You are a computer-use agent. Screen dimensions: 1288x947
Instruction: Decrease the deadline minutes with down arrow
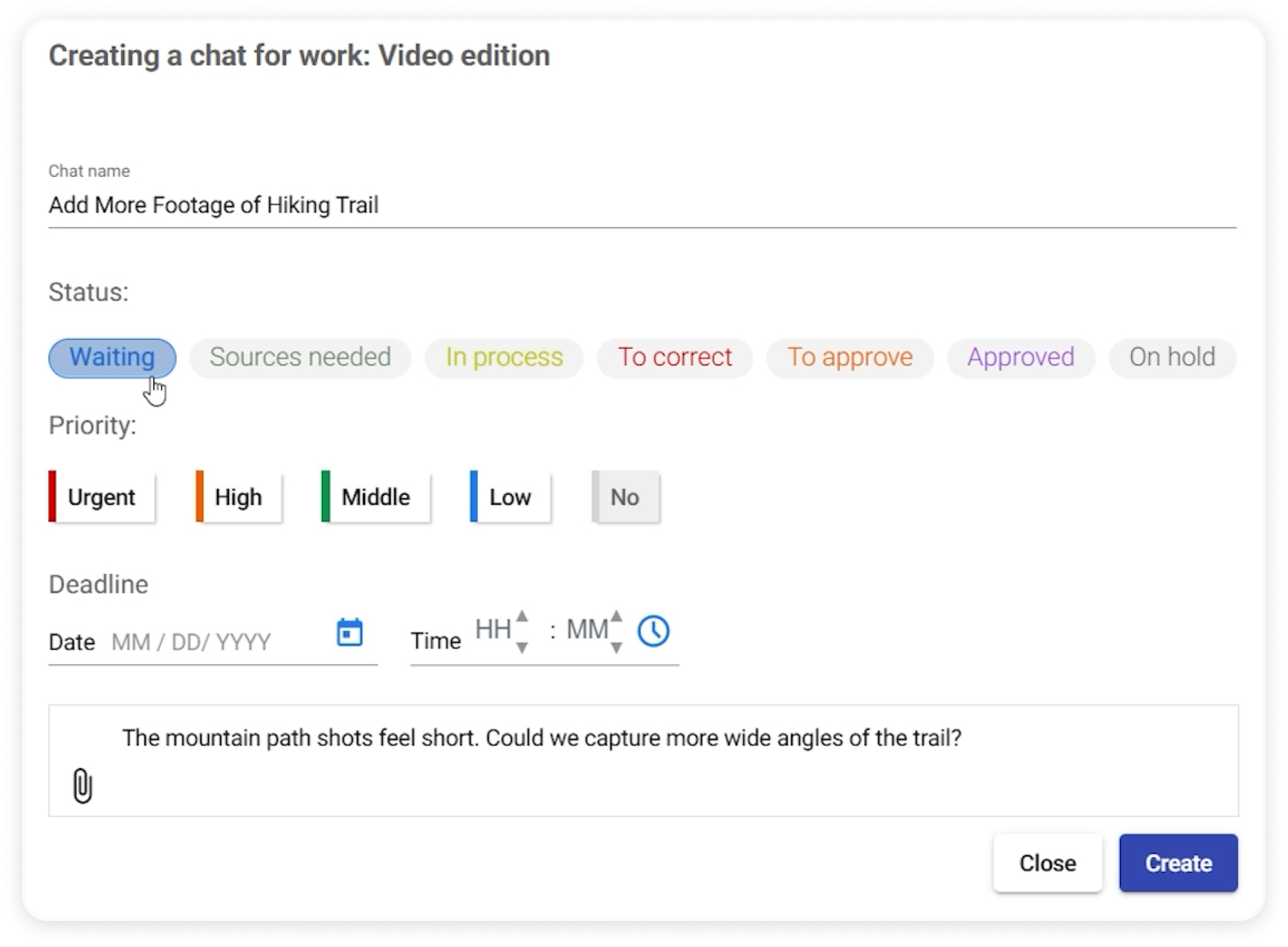pyautogui.click(x=616, y=647)
